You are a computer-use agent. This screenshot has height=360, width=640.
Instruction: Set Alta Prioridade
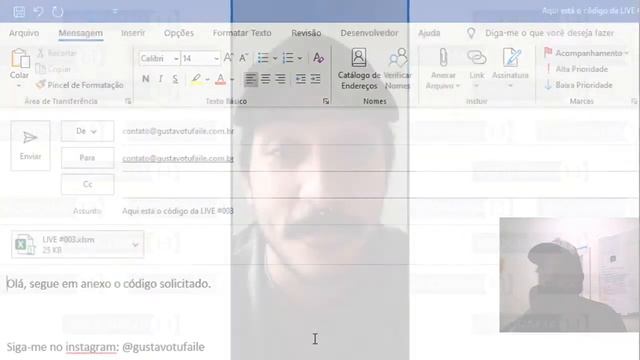(577, 69)
